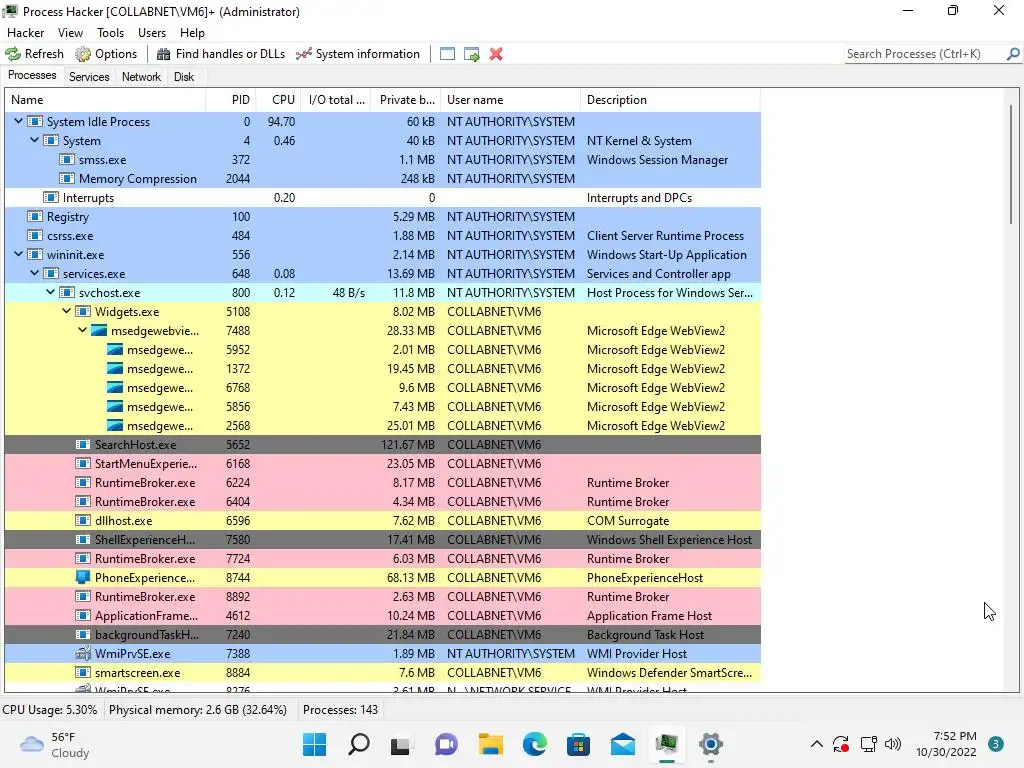The width and height of the screenshot is (1024, 768).
Task: Click the Refresh toolbar icon
Action: coord(13,54)
